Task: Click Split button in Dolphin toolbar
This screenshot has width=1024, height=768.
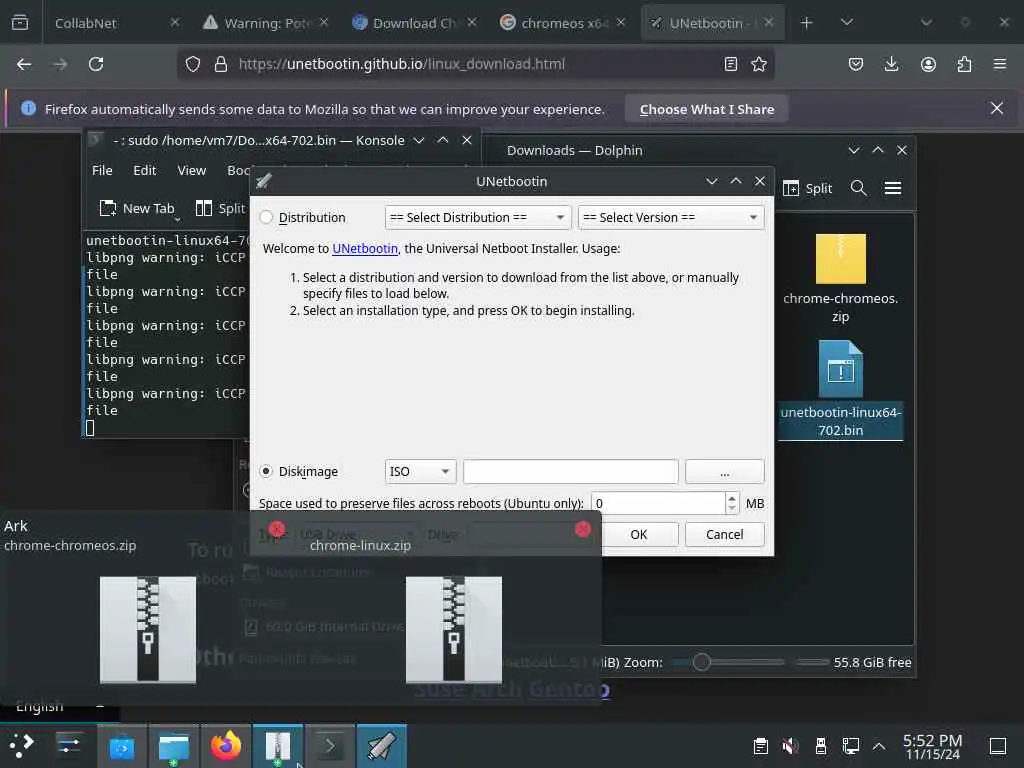Action: click(x=807, y=189)
